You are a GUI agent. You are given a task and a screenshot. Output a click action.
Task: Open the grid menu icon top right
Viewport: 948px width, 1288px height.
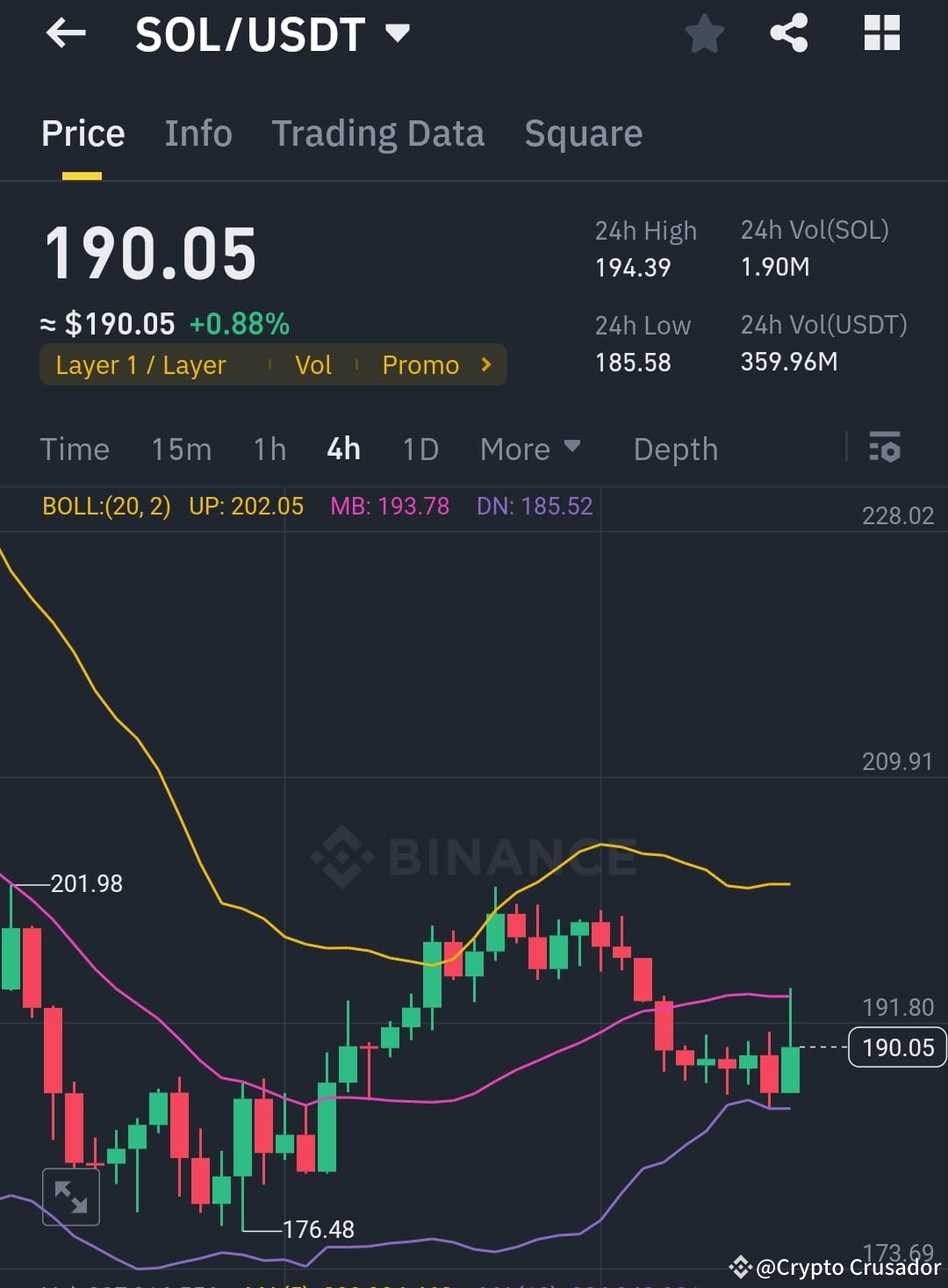click(881, 33)
